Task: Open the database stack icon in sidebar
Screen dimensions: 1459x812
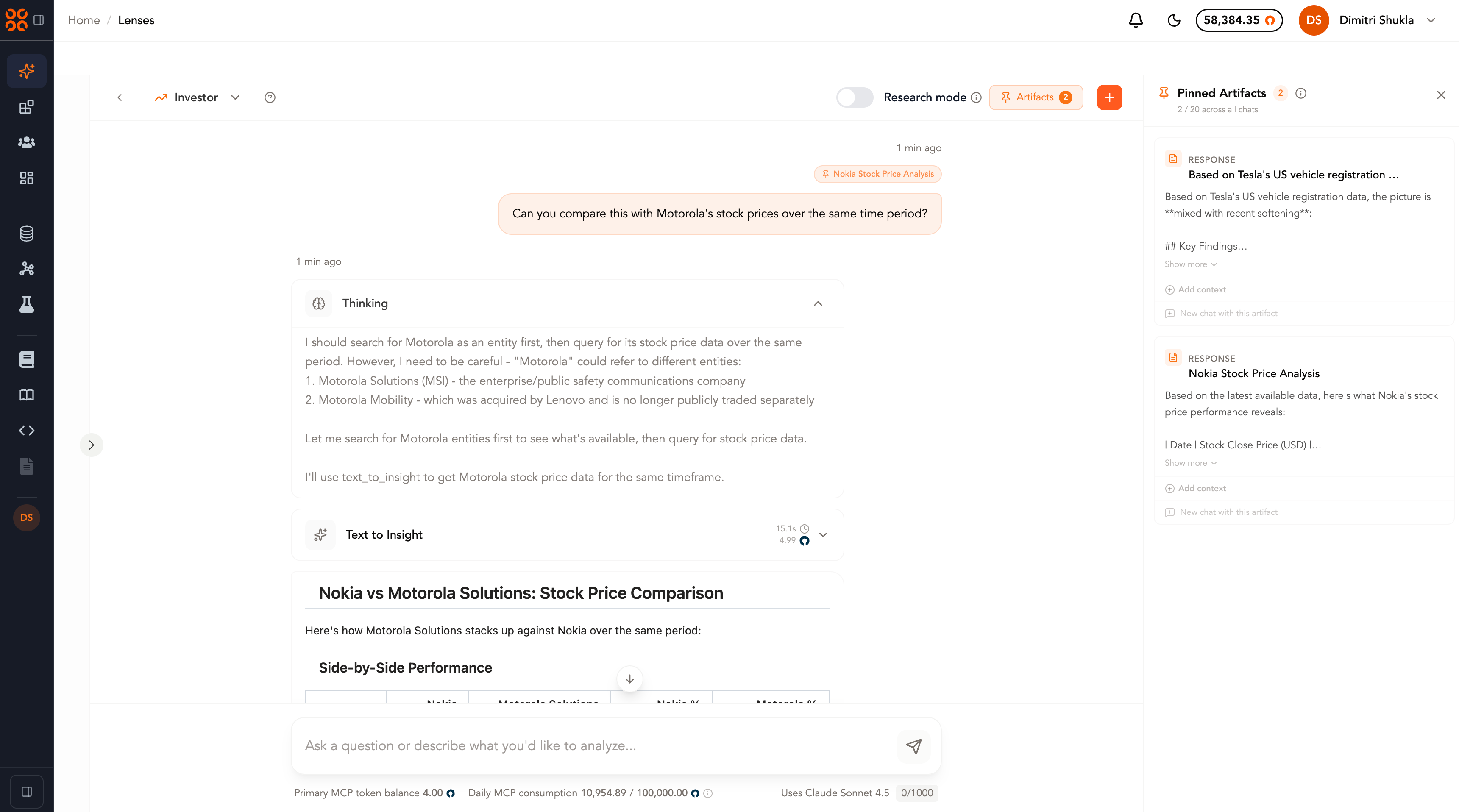Action: (x=27, y=233)
